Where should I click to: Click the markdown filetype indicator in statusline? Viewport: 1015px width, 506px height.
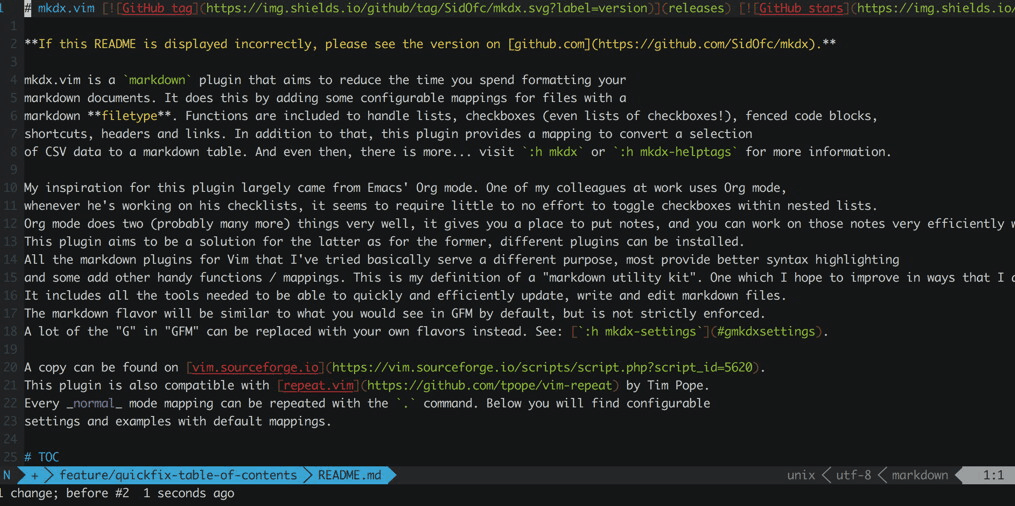(x=920, y=476)
